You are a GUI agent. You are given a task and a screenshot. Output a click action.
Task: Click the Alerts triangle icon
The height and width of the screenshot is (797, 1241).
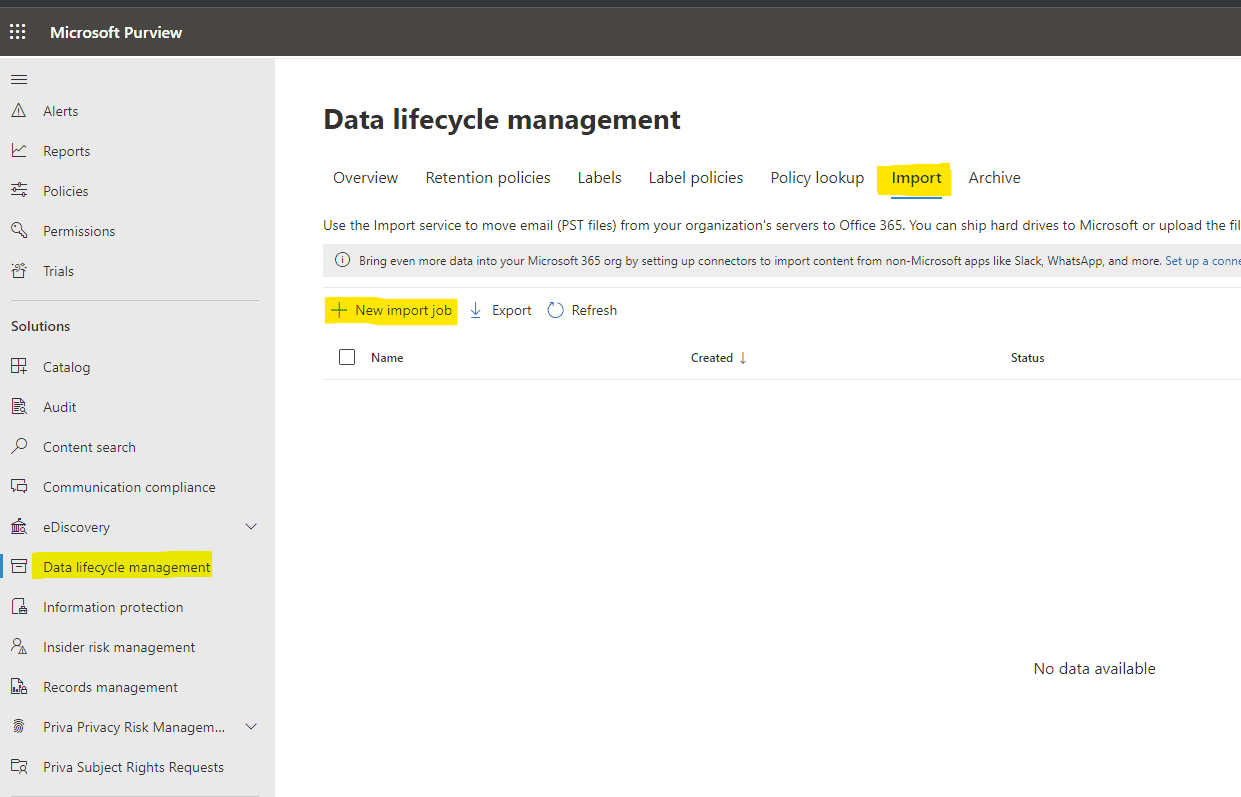[x=19, y=111]
